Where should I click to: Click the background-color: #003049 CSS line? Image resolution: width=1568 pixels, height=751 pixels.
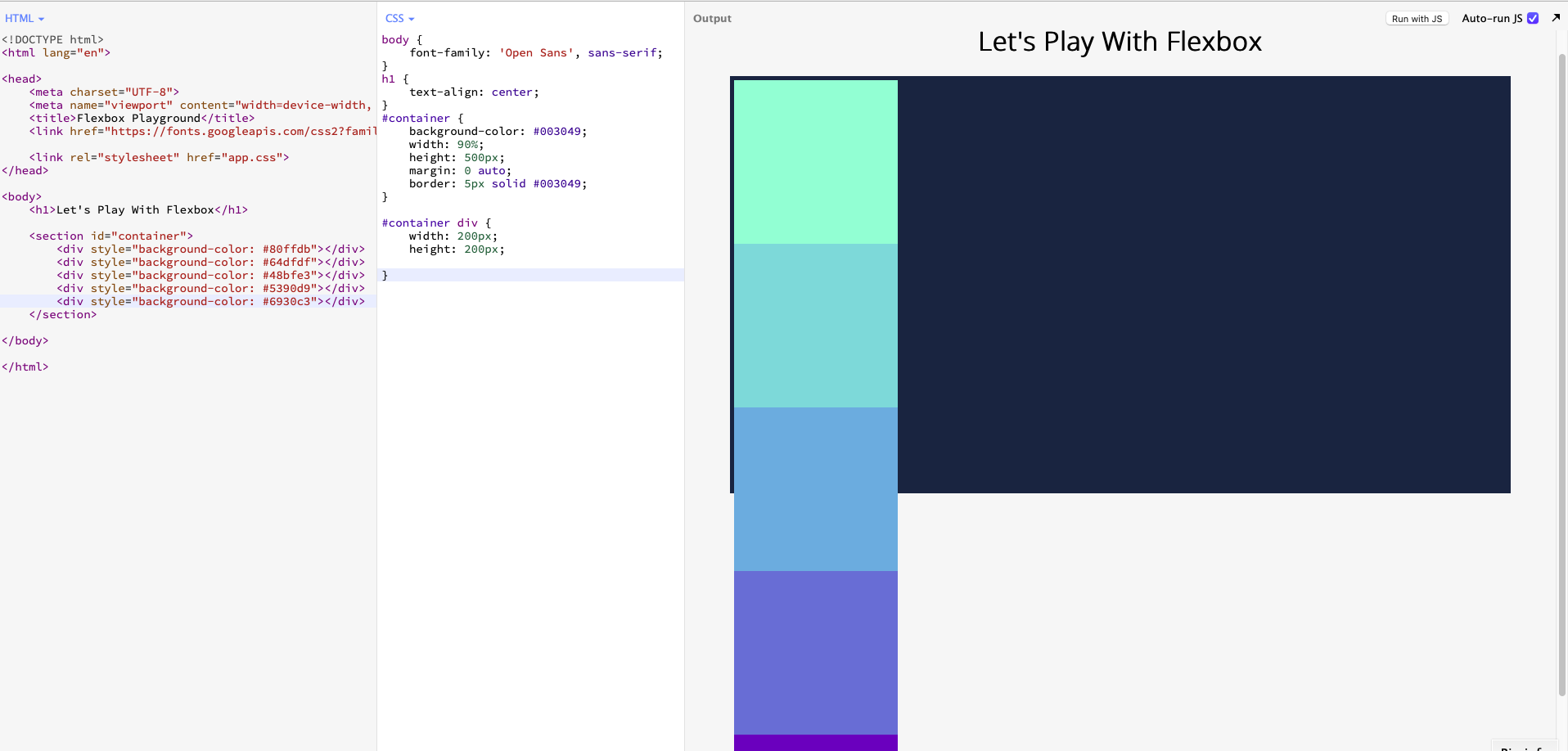pyautogui.click(x=498, y=131)
